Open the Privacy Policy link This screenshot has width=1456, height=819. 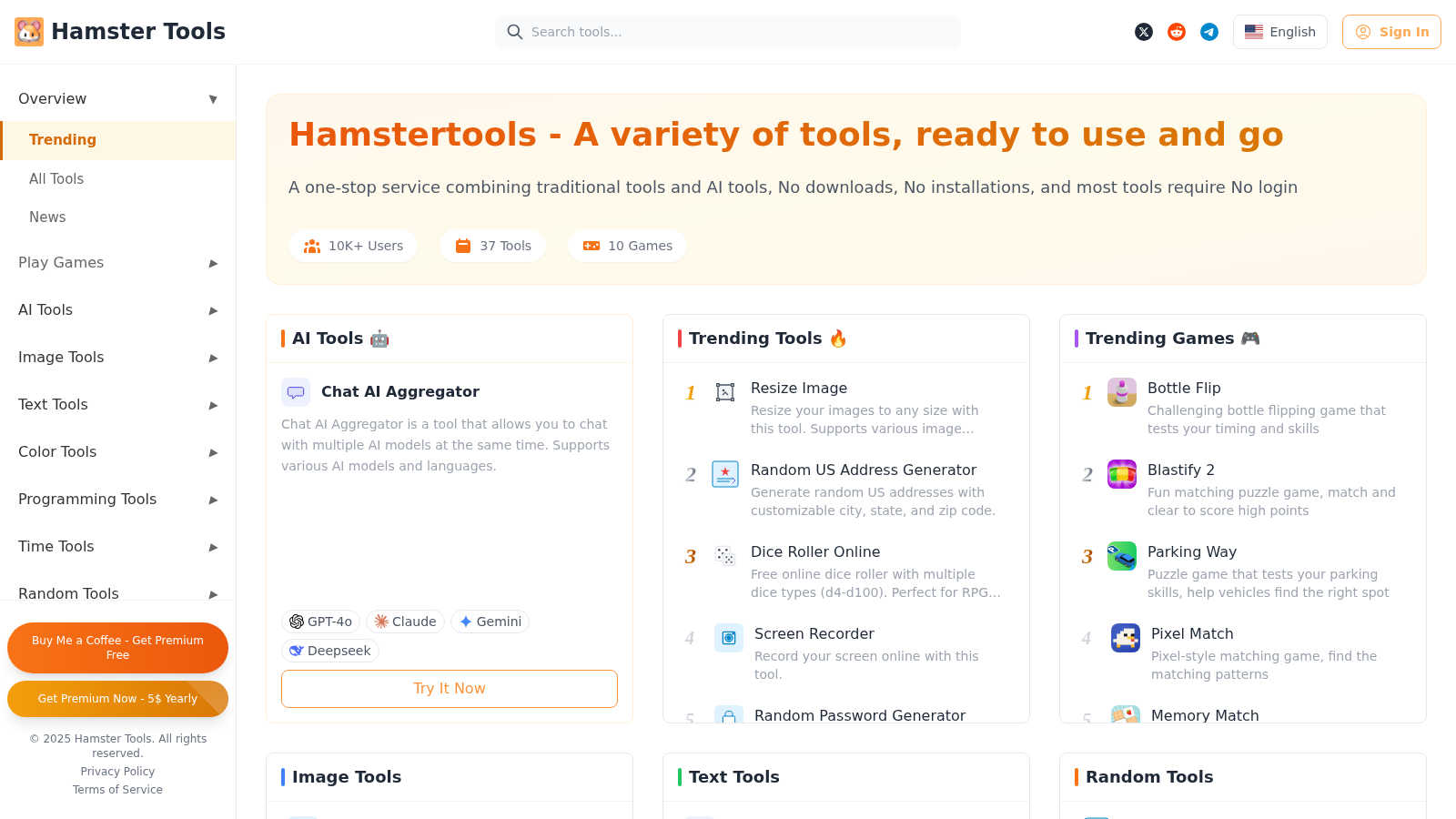point(117,772)
